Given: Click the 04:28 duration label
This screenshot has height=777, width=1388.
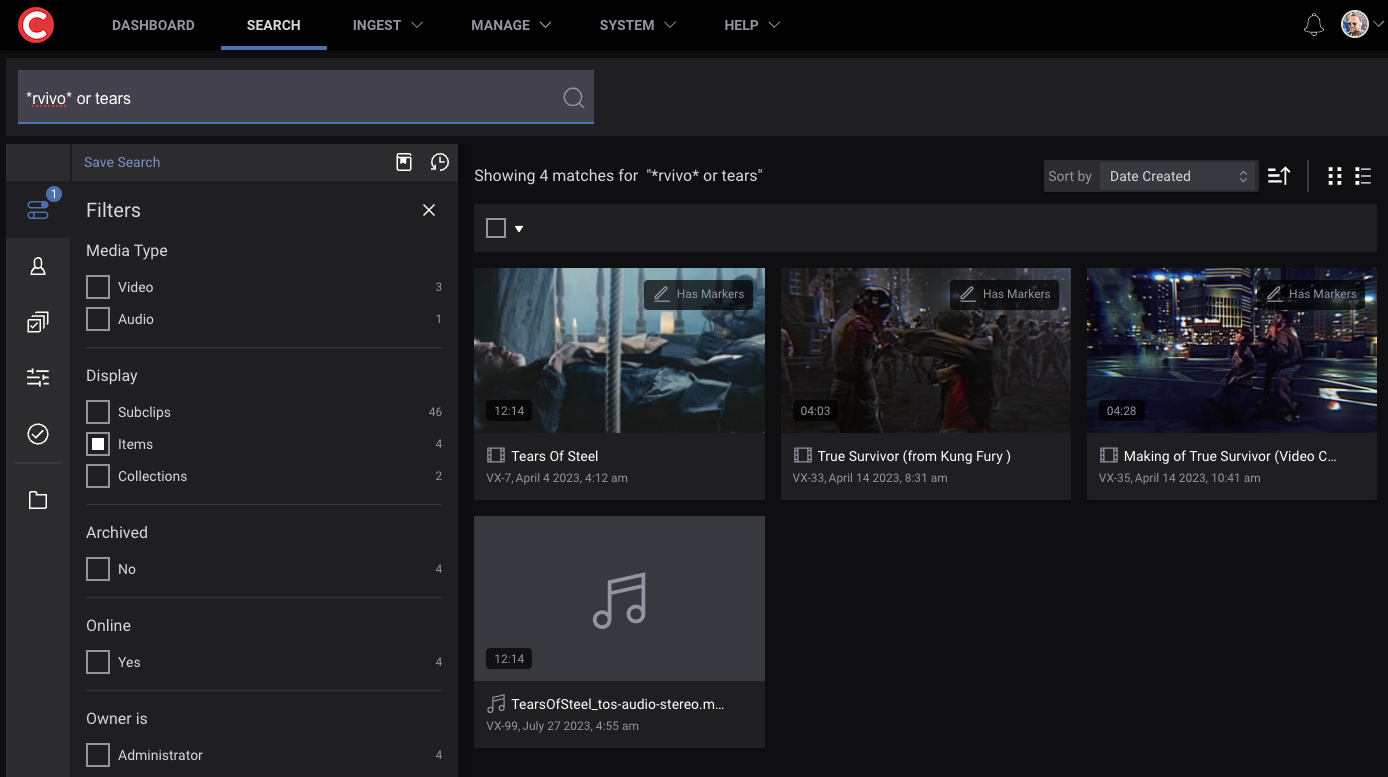Looking at the screenshot, I should pyautogui.click(x=1122, y=411).
